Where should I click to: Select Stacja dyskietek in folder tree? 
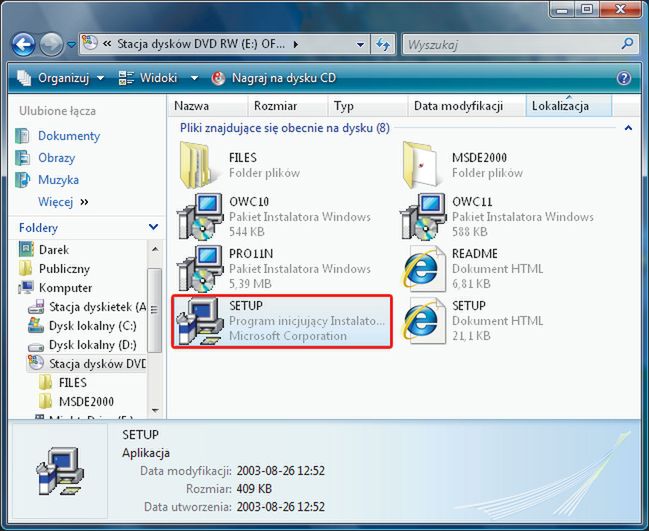pyautogui.click(x=98, y=307)
